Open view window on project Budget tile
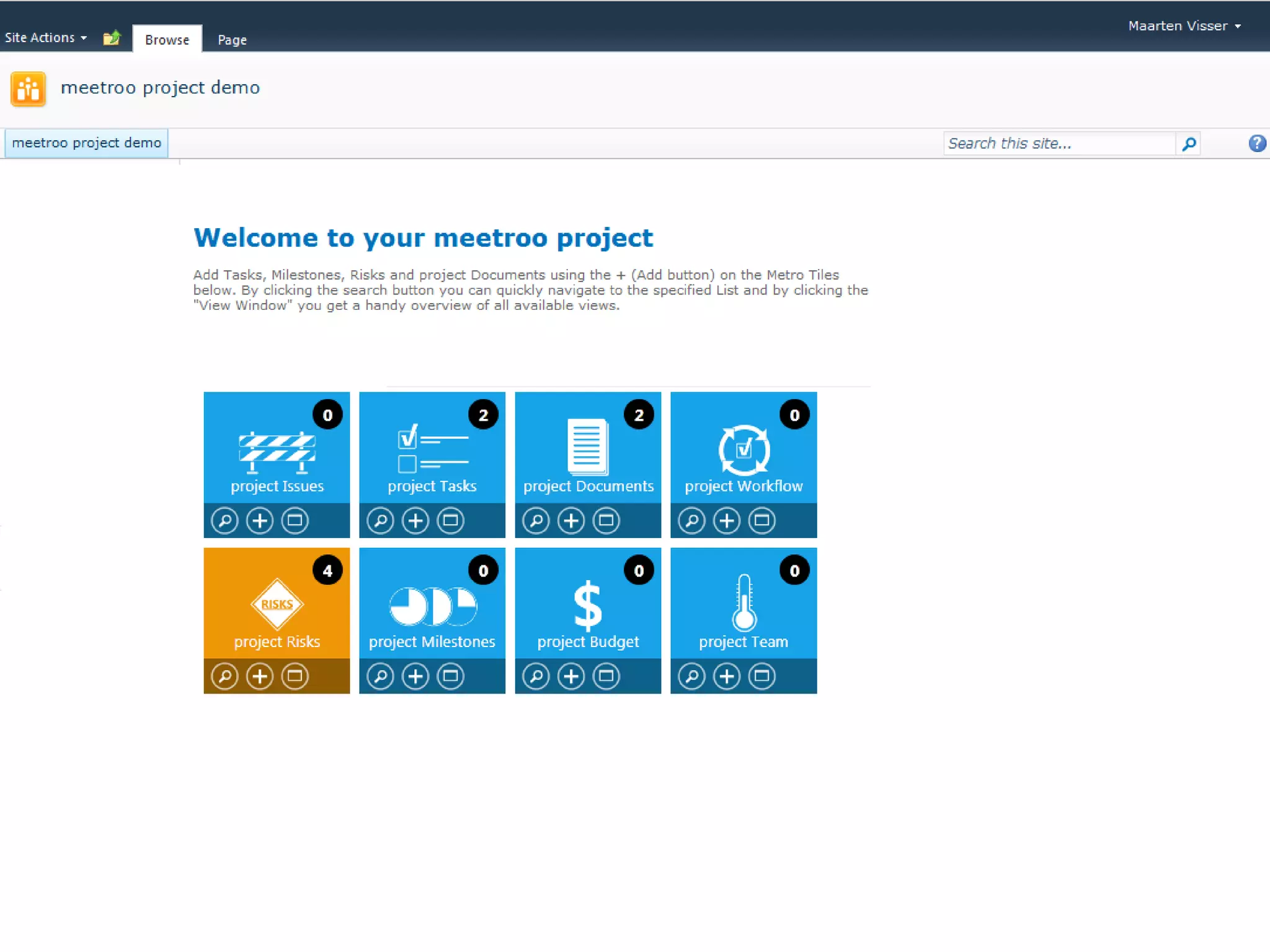Screen dimensions: 1270x952 [606, 676]
